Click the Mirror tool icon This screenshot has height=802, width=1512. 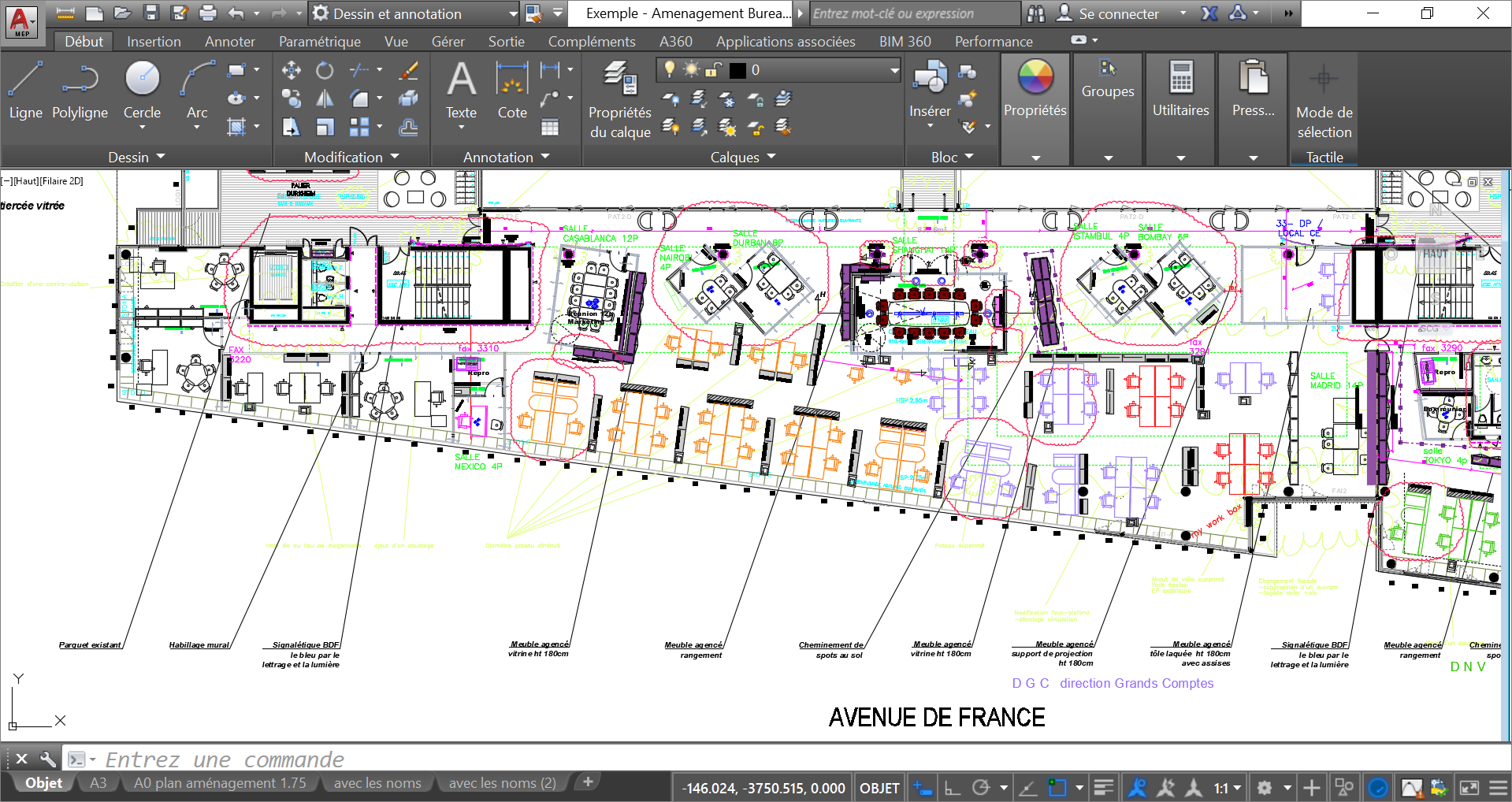click(325, 98)
